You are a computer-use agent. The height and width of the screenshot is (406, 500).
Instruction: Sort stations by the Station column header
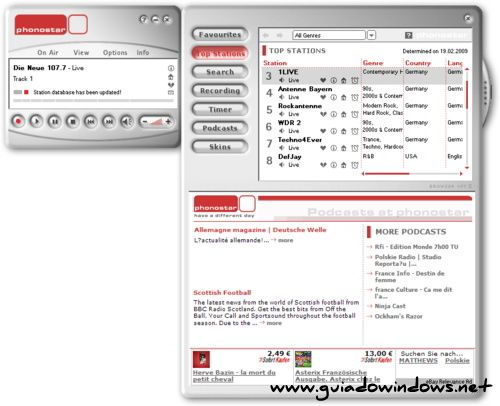[x=275, y=63]
